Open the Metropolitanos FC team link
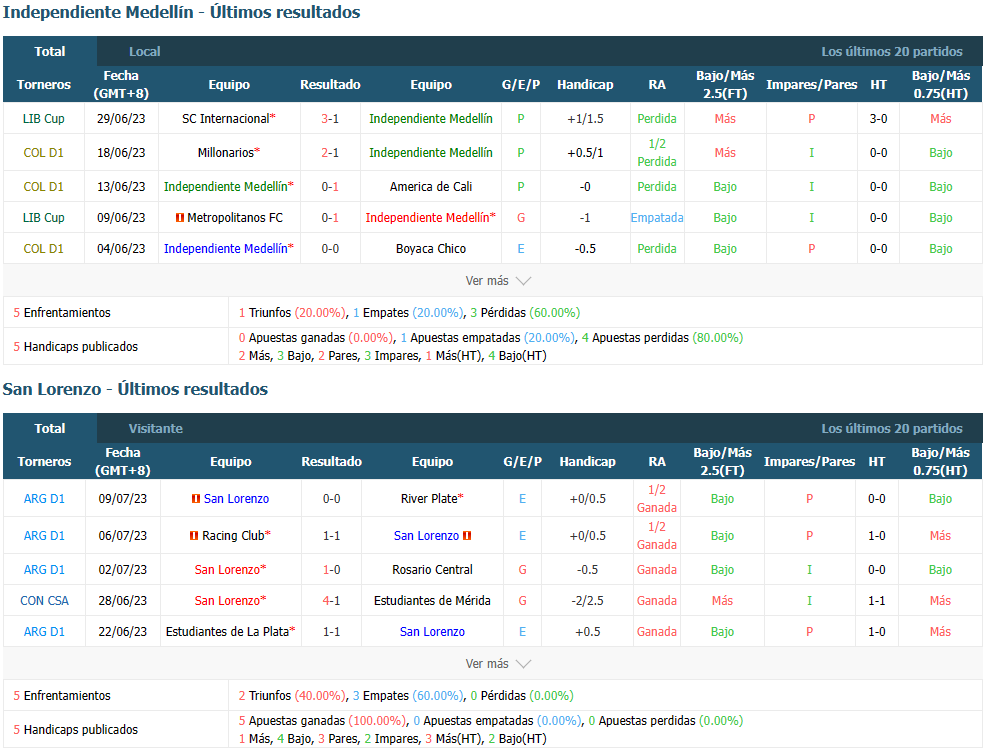 (x=235, y=218)
